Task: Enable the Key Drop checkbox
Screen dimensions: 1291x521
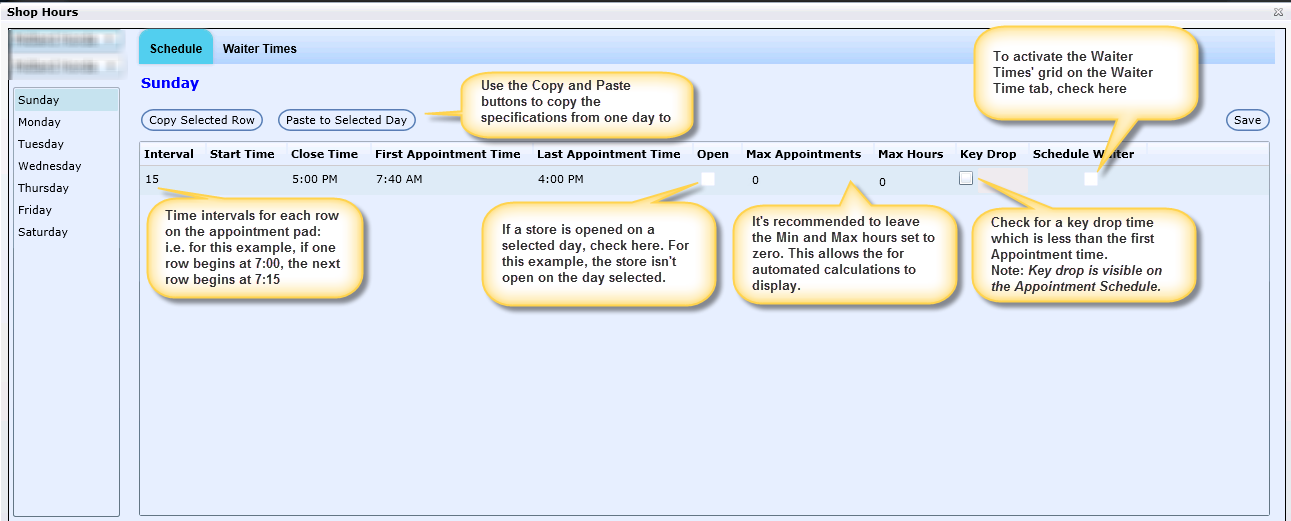Action: pyautogui.click(x=966, y=178)
